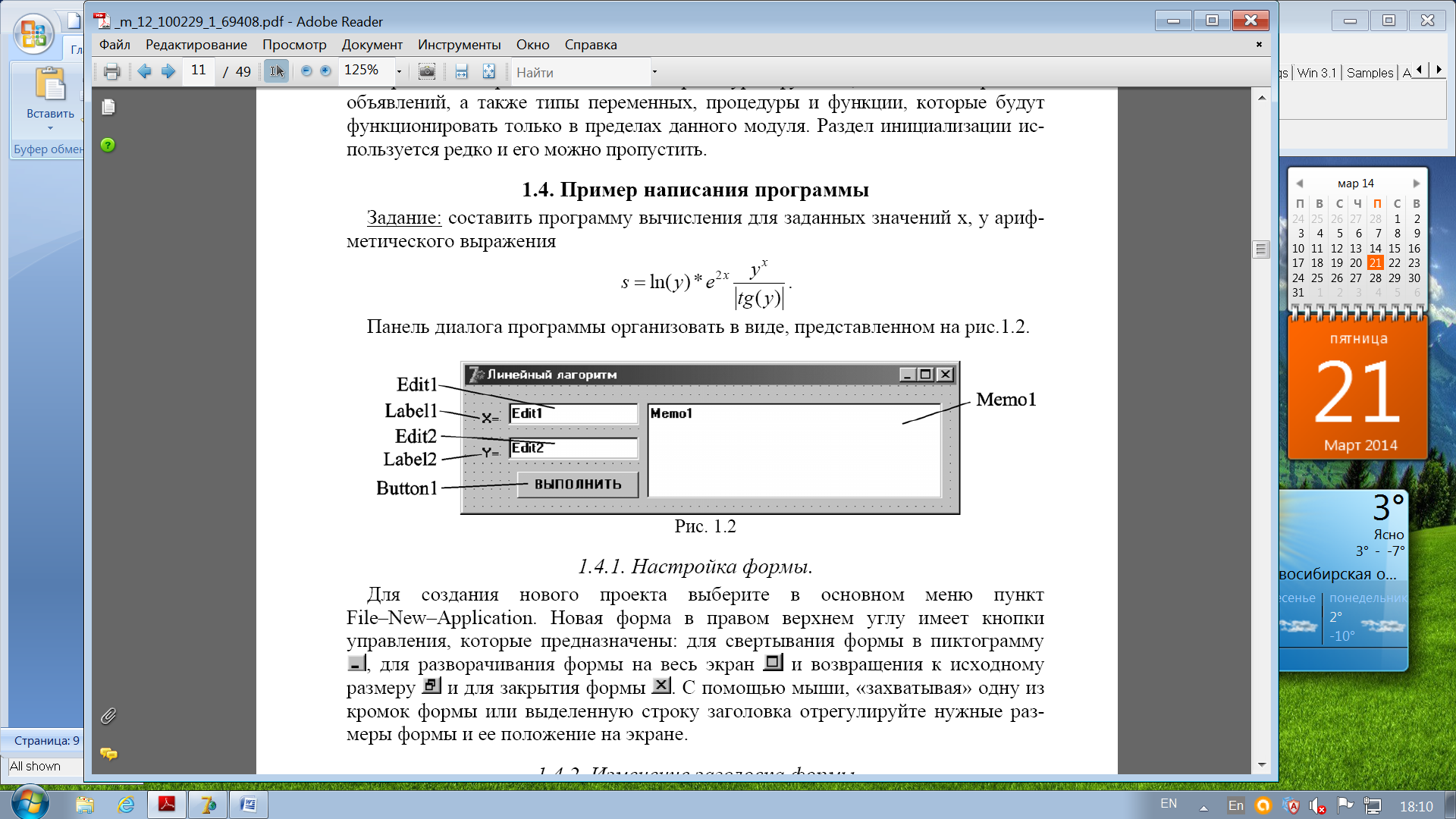Open Windows Explorer from taskbar

(x=84, y=805)
